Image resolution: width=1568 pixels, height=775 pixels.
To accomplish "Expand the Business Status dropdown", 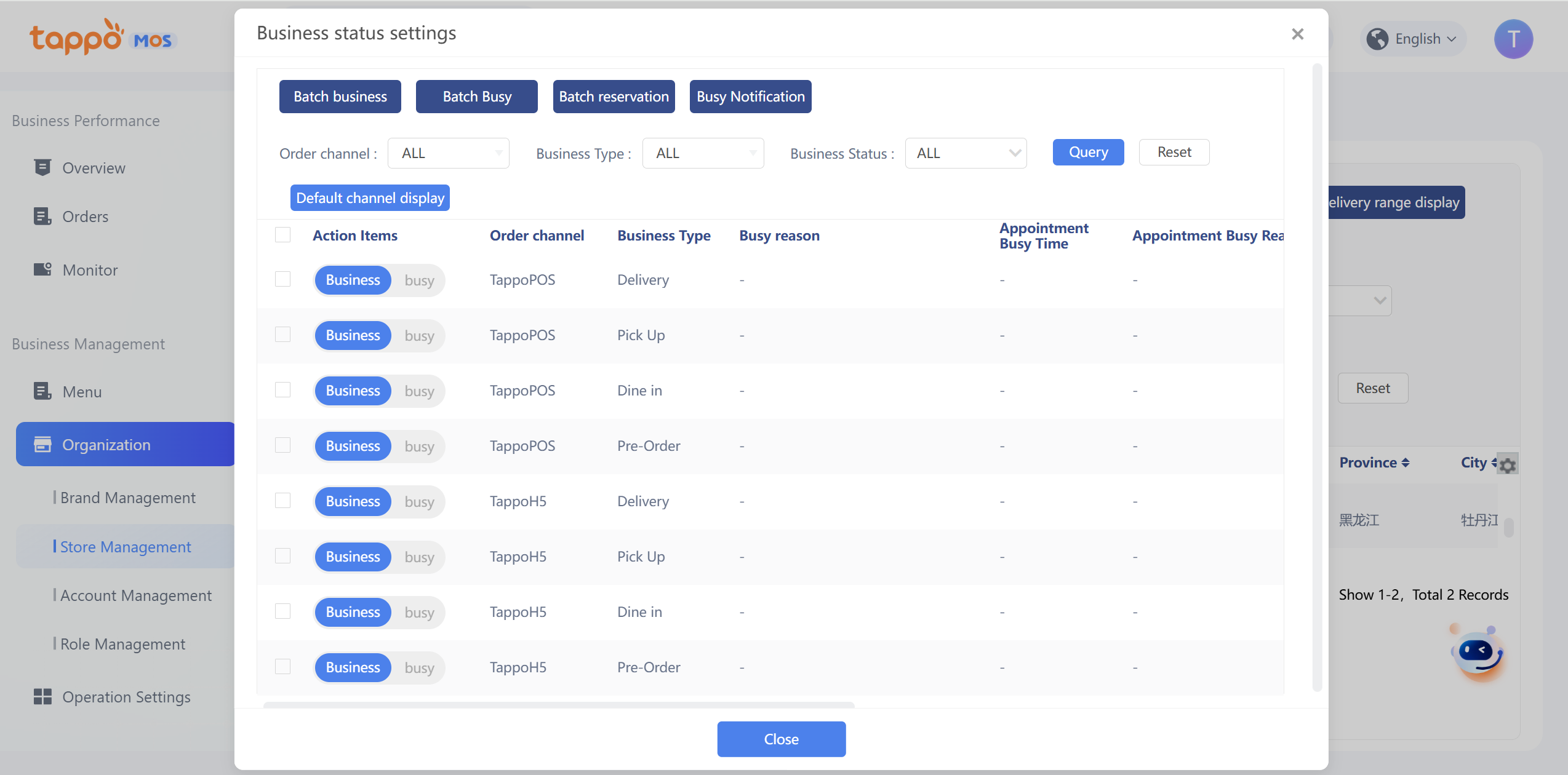I will coord(966,153).
